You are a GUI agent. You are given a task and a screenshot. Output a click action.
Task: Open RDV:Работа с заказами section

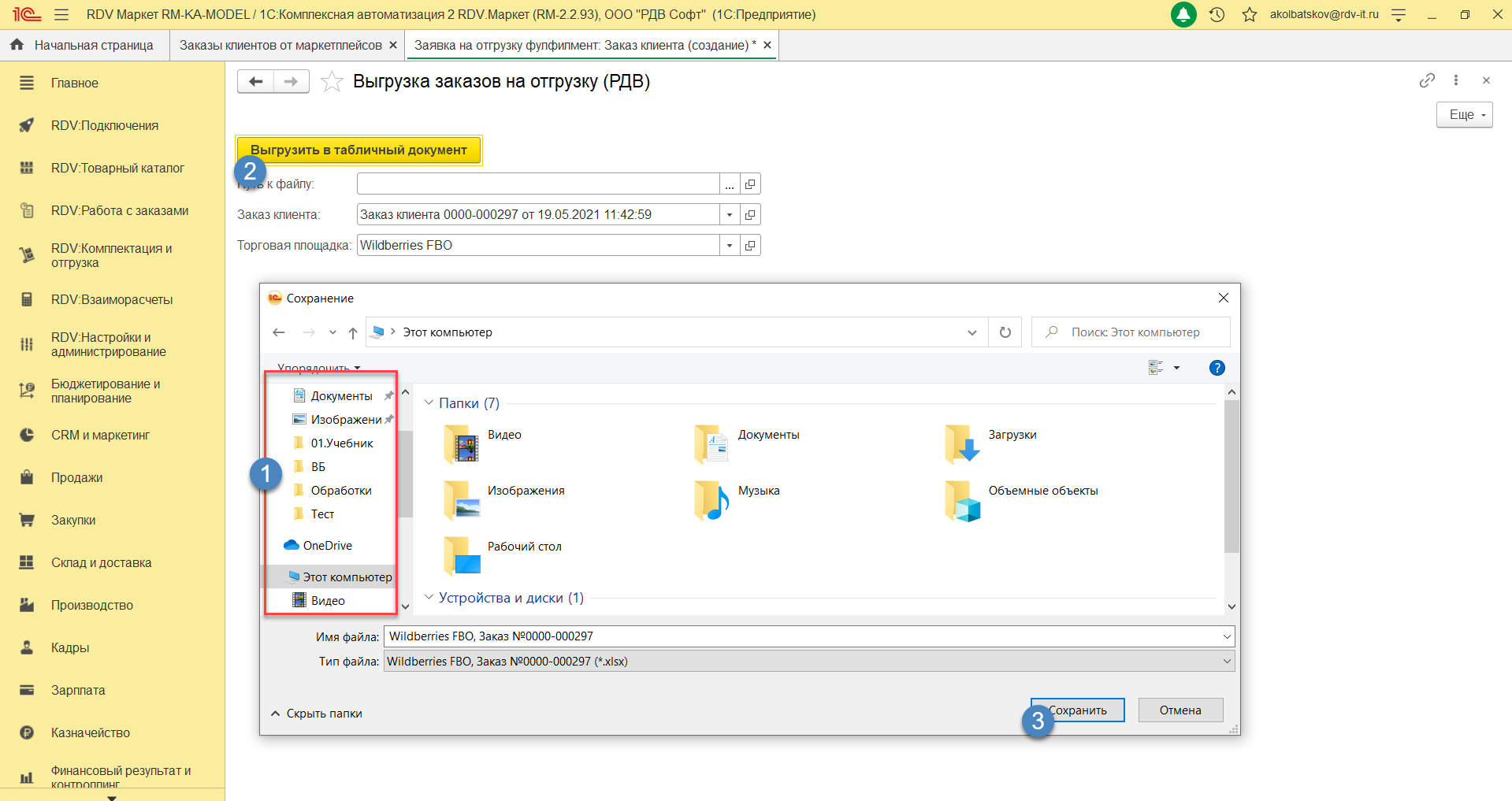click(x=120, y=210)
